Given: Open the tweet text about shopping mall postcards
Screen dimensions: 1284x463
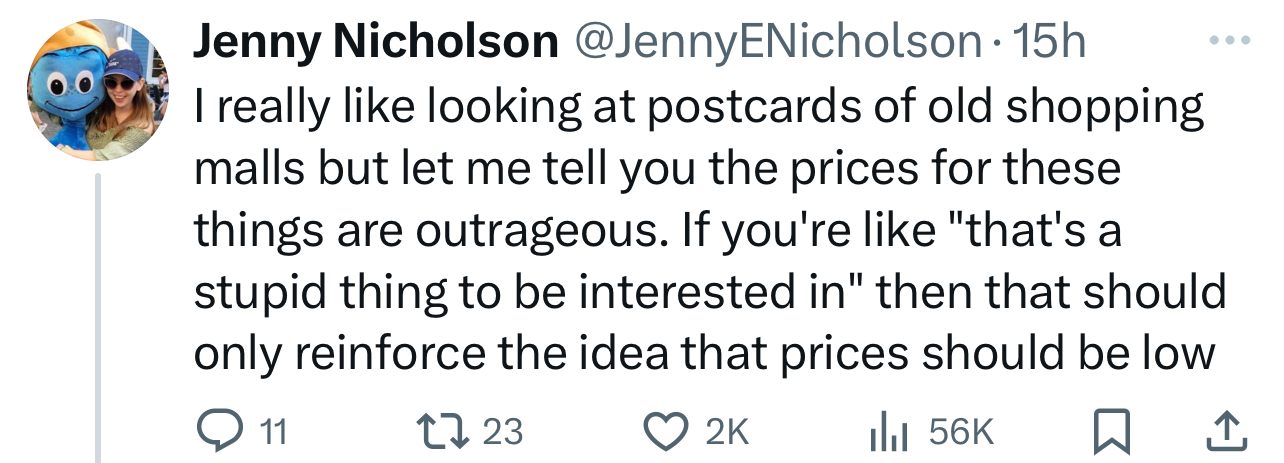Looking at the screenshot, I should pos(709,231).
